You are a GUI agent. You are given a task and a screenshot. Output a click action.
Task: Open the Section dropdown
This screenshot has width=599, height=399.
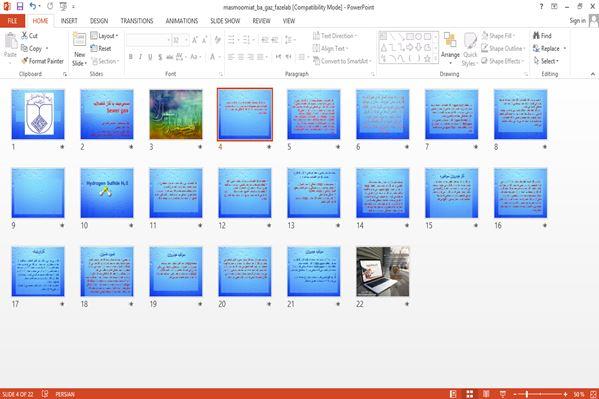[x=105, y=61]
